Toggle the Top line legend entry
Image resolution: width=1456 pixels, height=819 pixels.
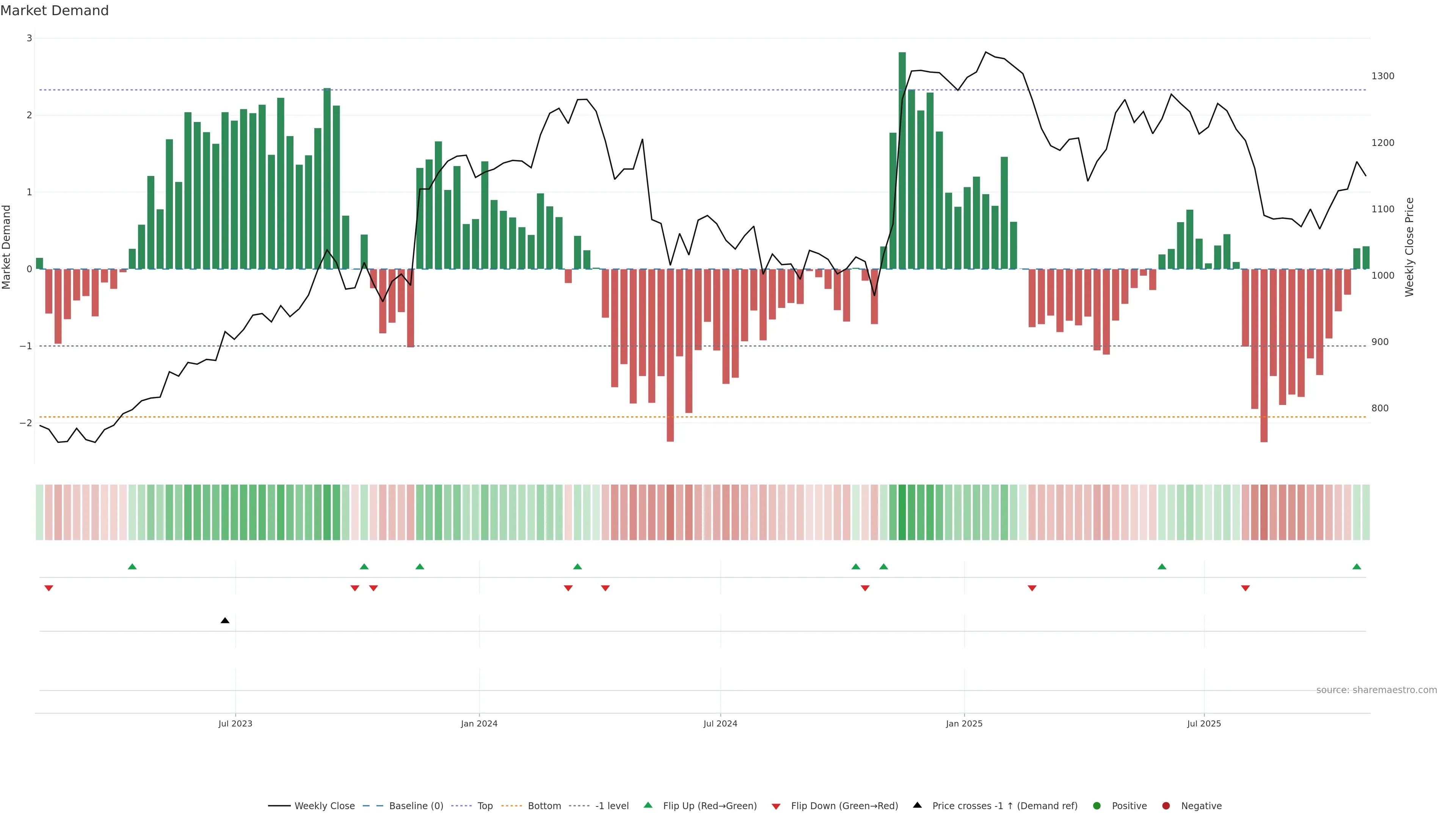pyautogui.click(x=485, y=805)
